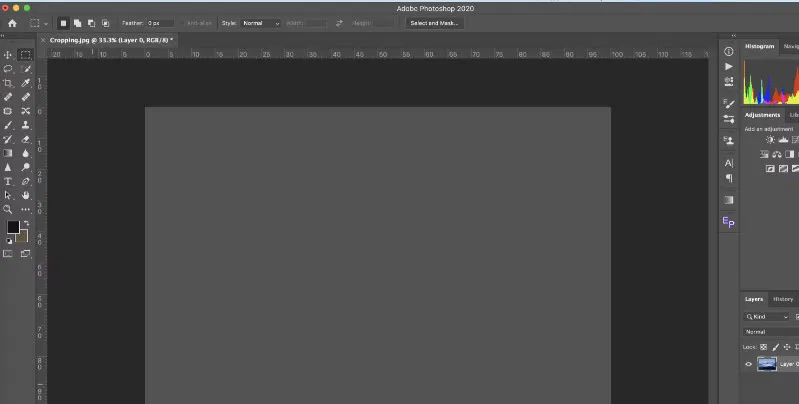Open the layer filter Kind dropdown
Viewport: 799px width, 404px height.
click(x=767, y=316)
